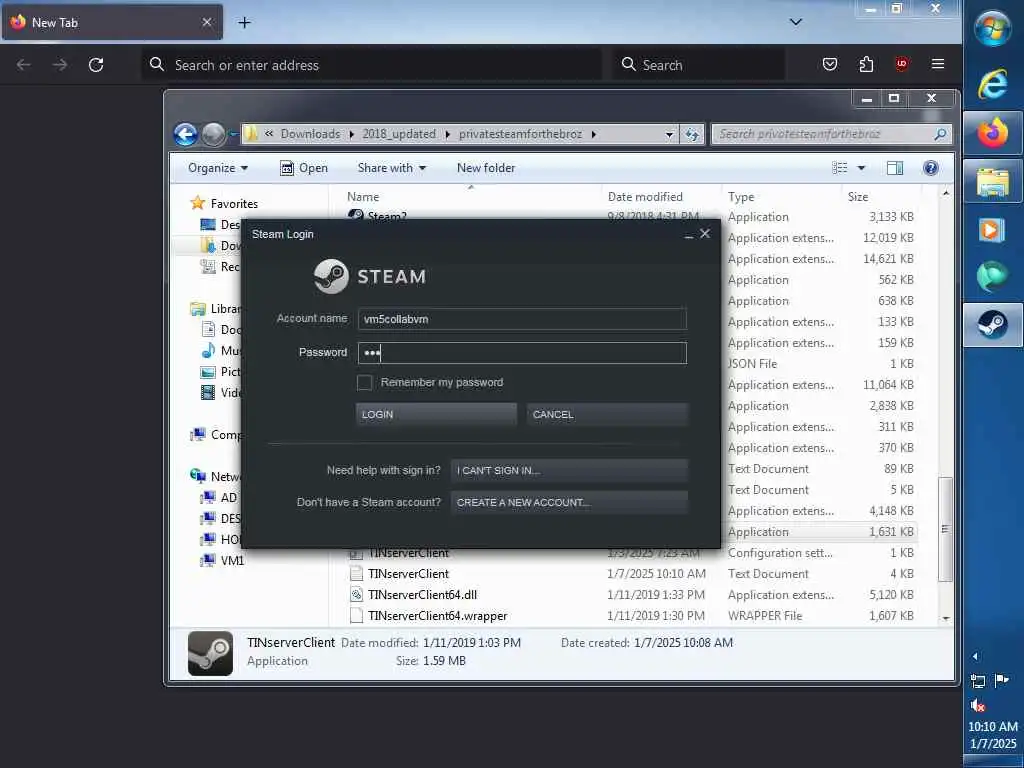Open Windows Media Player taskbar icon
The height and width of the screenshot is (768, 1024).
(x=993, y=230)
